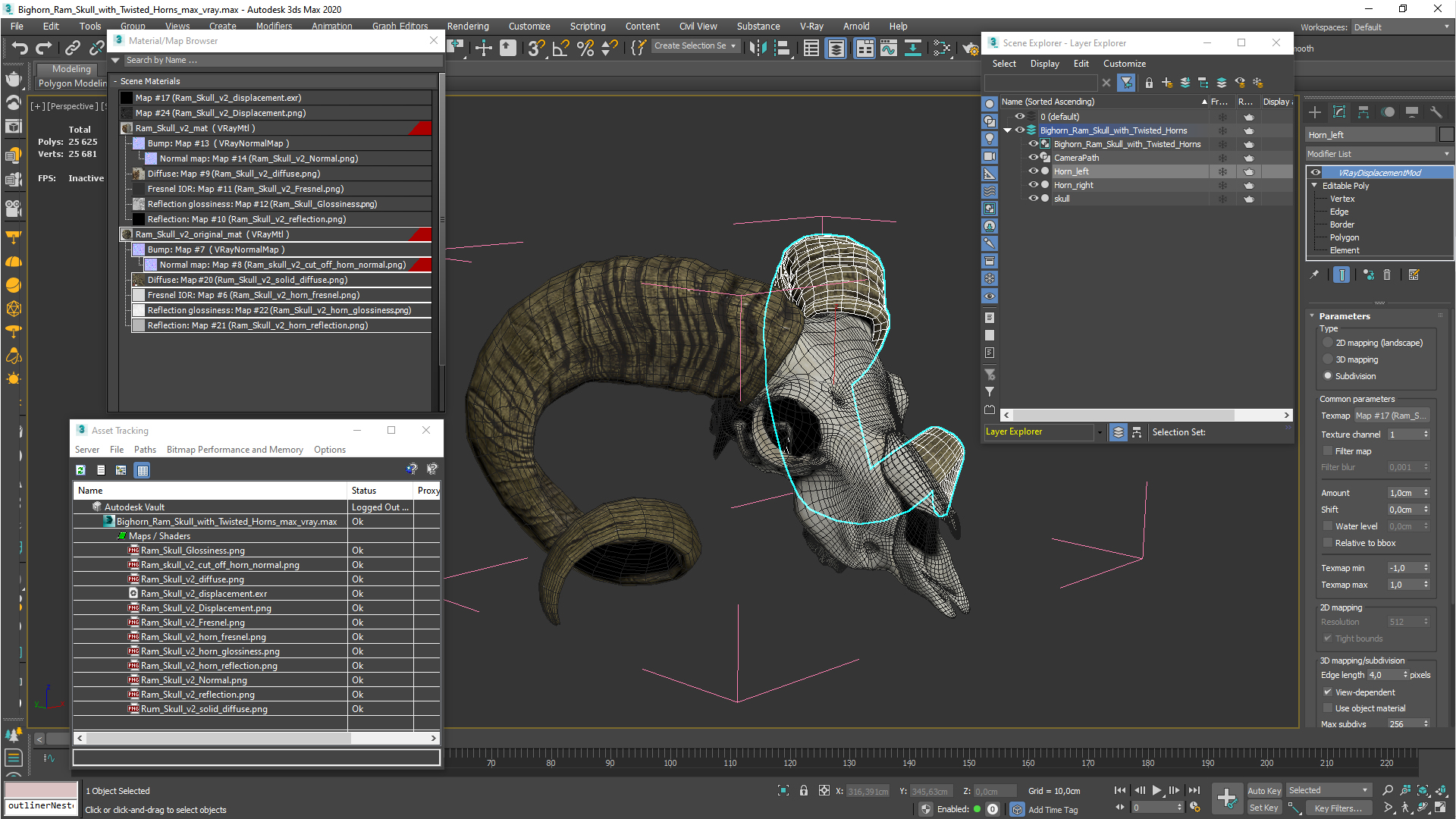Expand the Bighorn_Ram_Skull scene tree item
This screenshot has width=1456, height=819.
click(x=1008, y=130)
